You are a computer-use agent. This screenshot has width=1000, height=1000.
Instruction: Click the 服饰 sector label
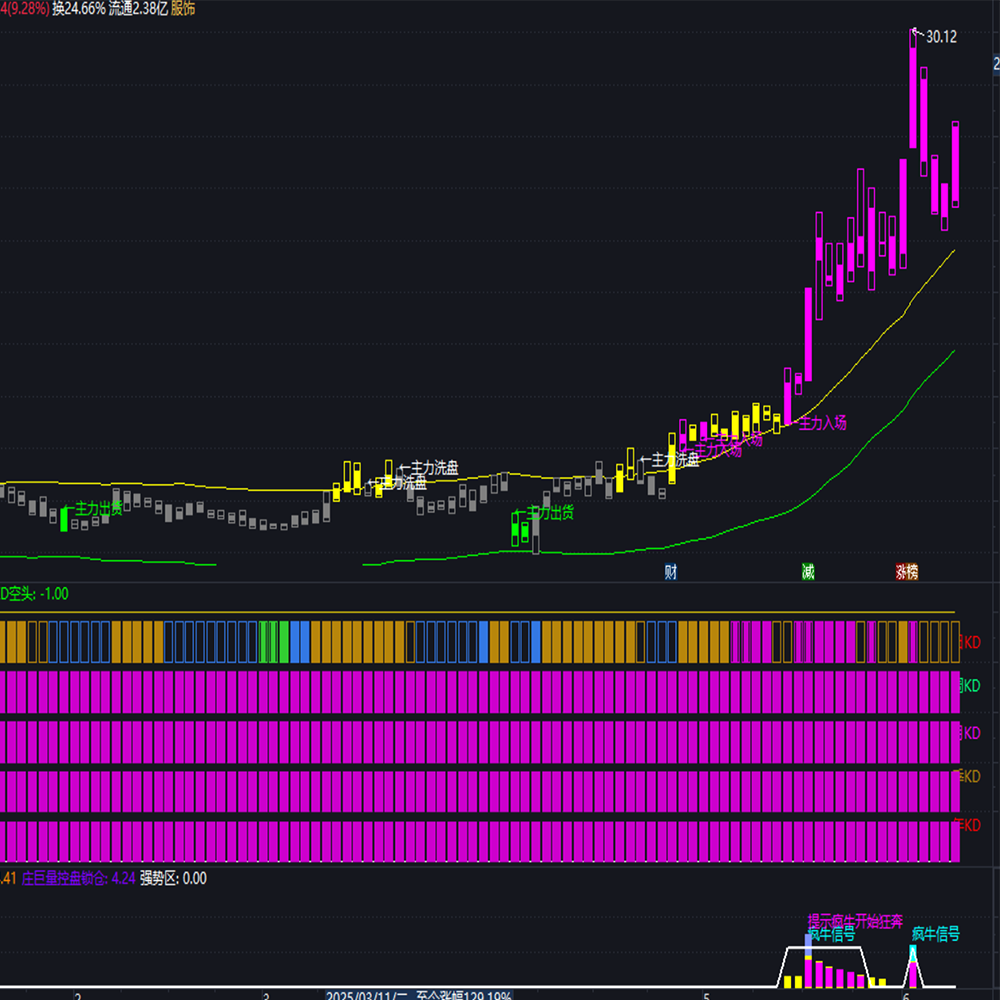tap(182, 8)
